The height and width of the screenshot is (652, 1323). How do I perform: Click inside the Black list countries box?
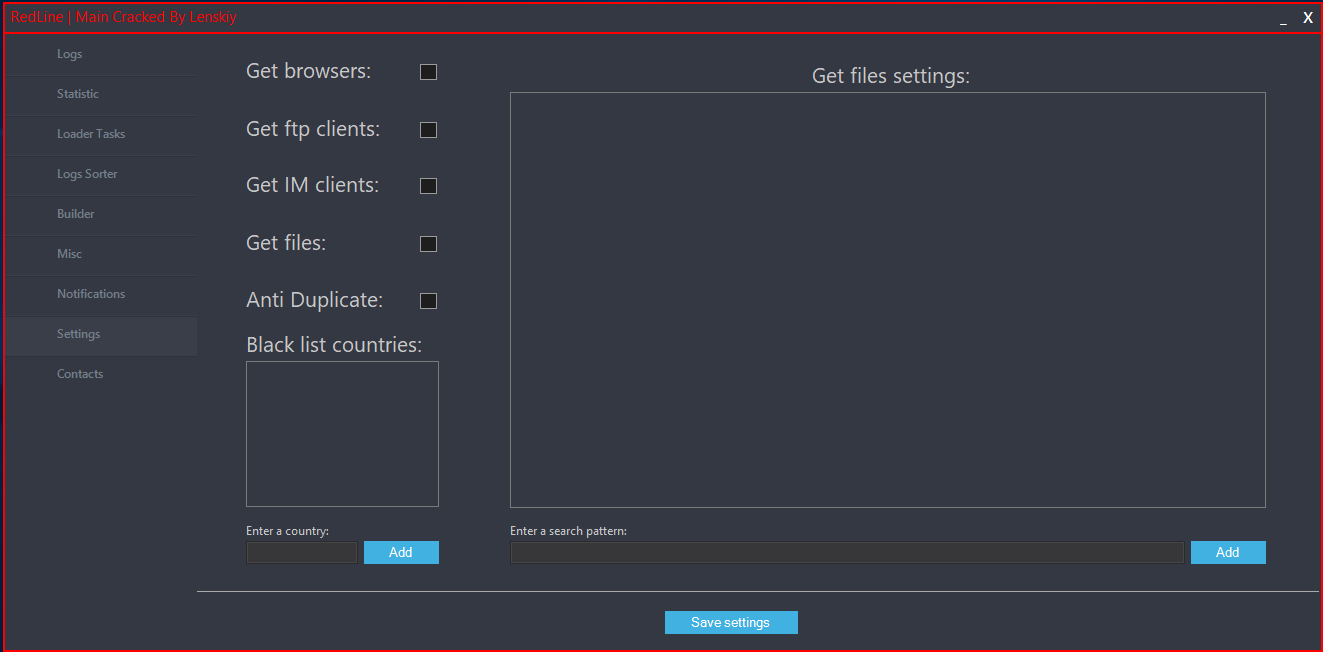pos(342,434)
